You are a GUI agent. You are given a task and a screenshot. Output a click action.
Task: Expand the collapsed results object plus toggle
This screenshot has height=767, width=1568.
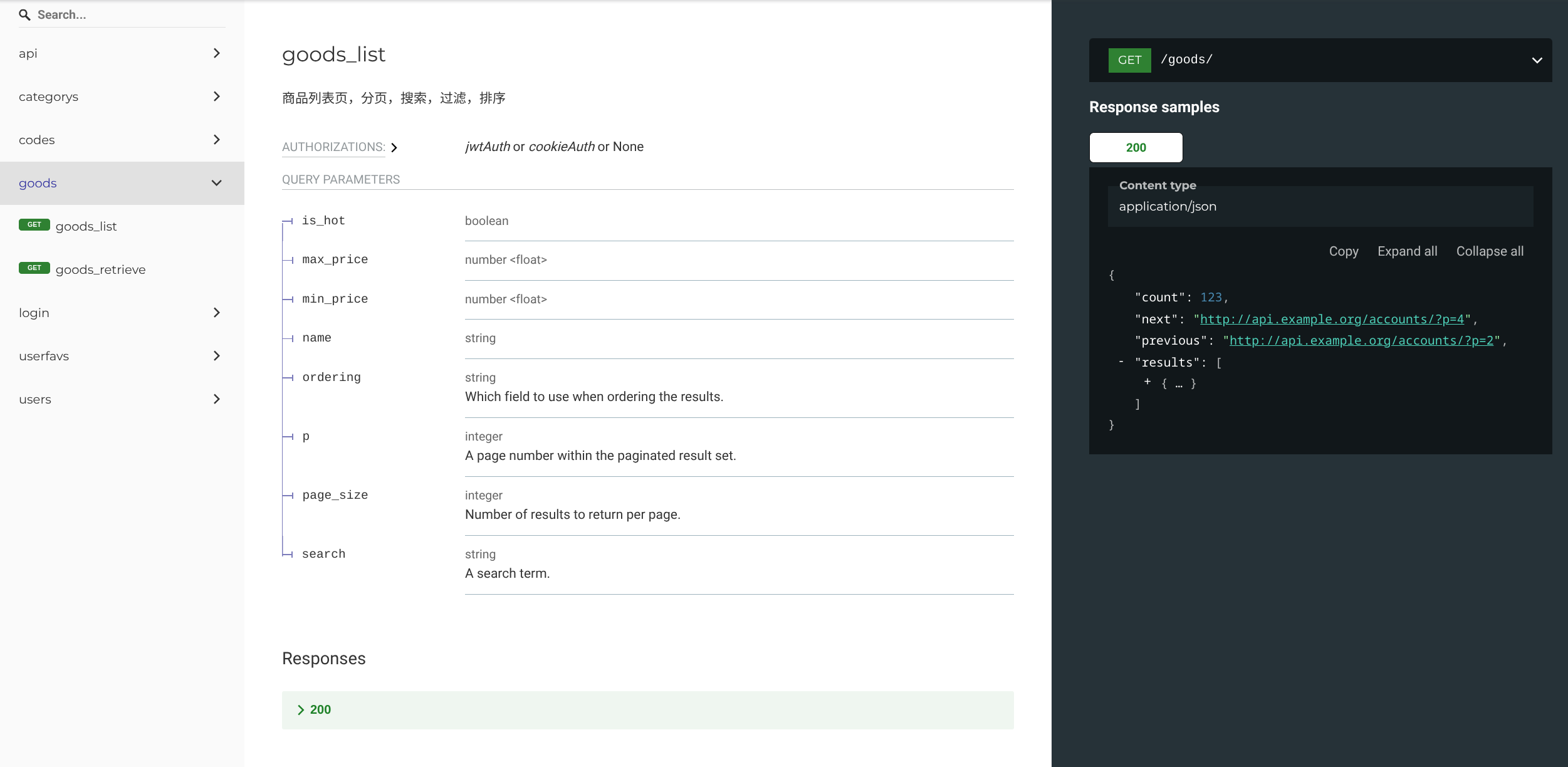(1147, 382)
